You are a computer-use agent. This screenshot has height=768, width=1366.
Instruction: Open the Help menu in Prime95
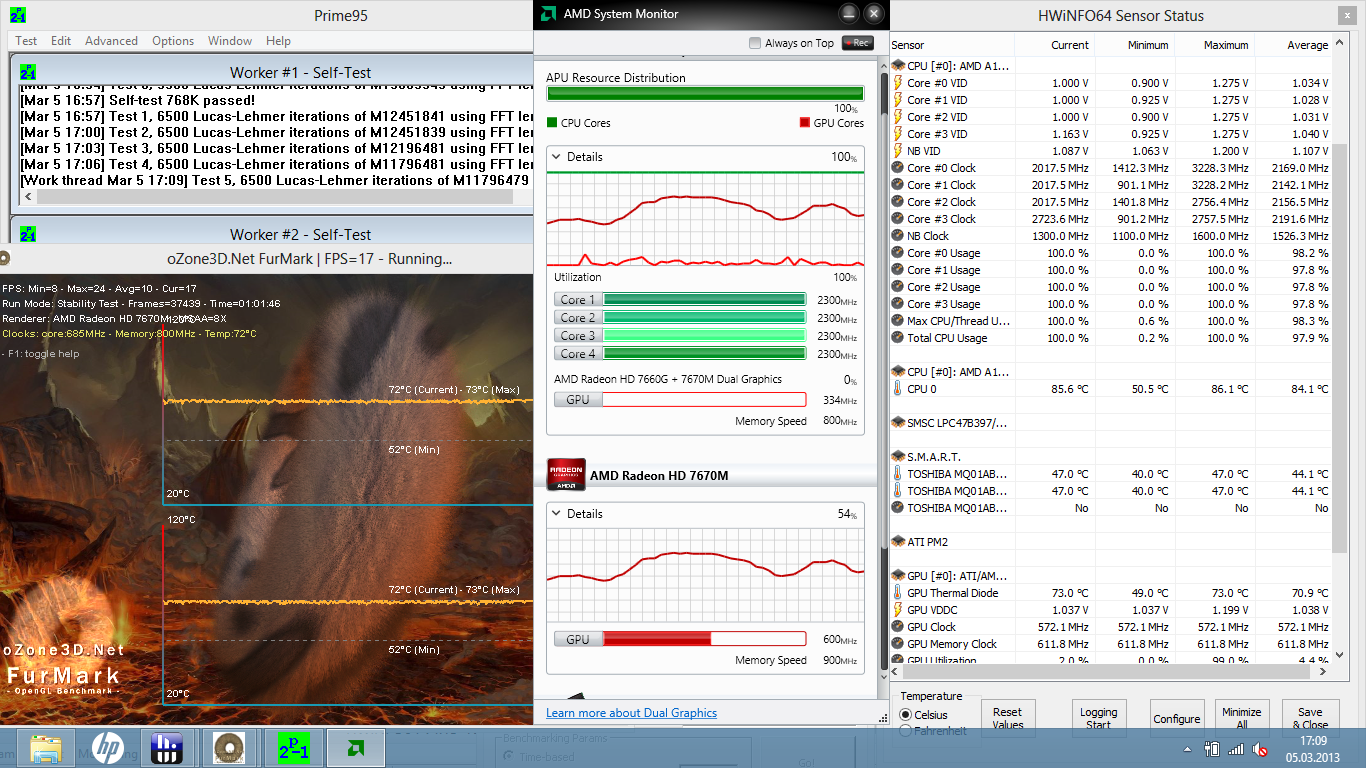[278, 41]
